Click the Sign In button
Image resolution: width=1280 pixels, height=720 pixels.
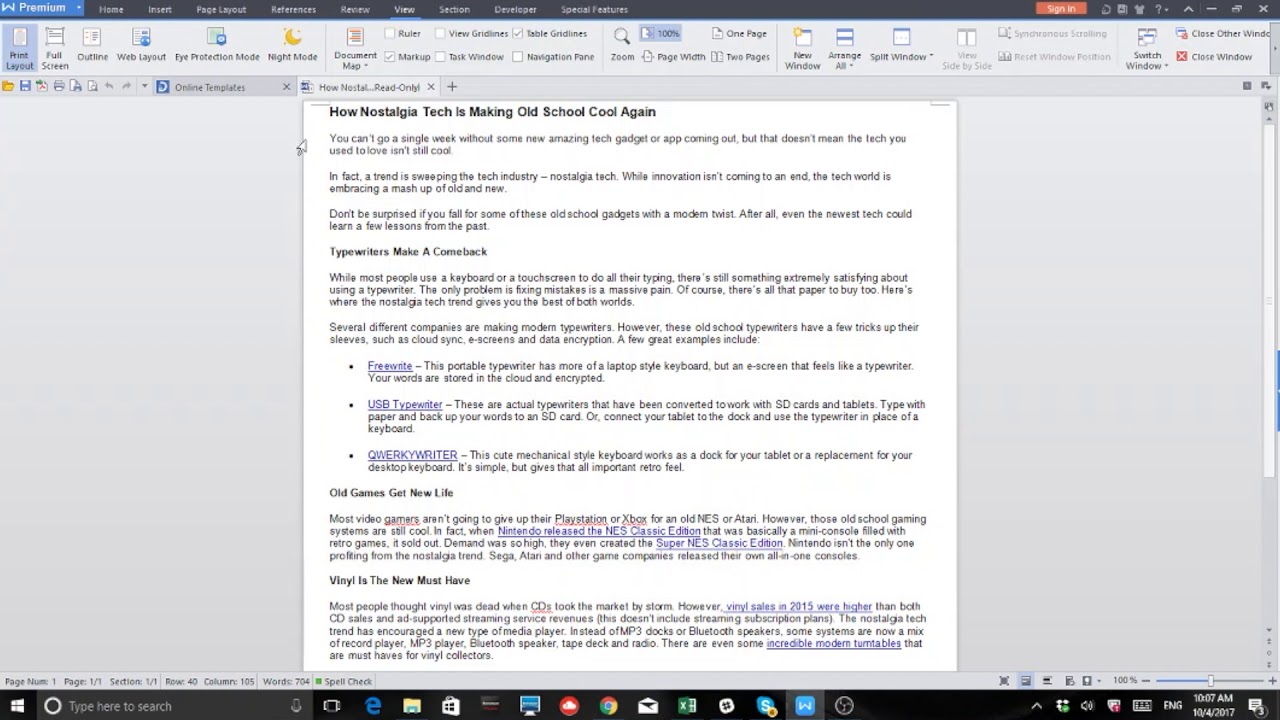click(1061, 9)
